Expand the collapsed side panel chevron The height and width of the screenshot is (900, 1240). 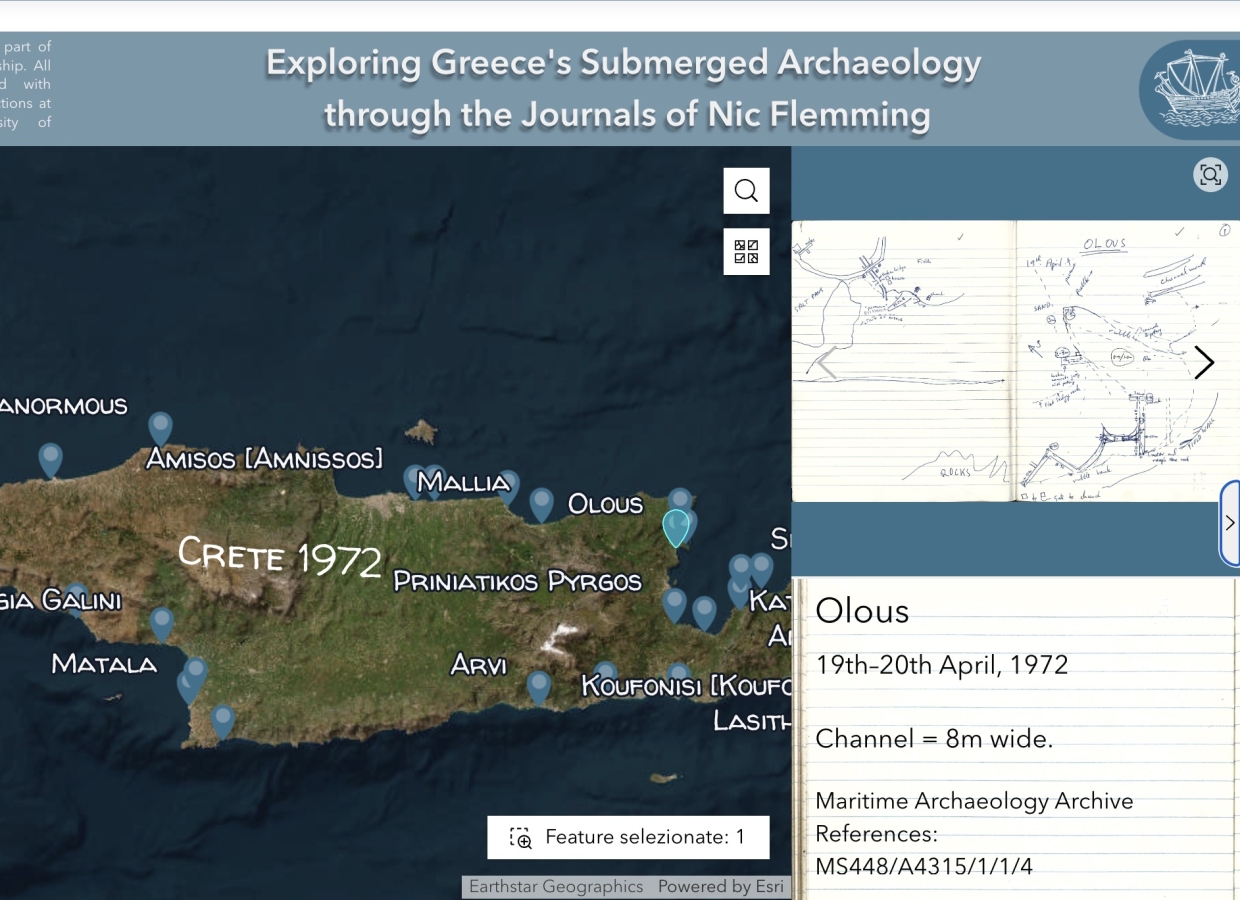(x=1230, y=522)
